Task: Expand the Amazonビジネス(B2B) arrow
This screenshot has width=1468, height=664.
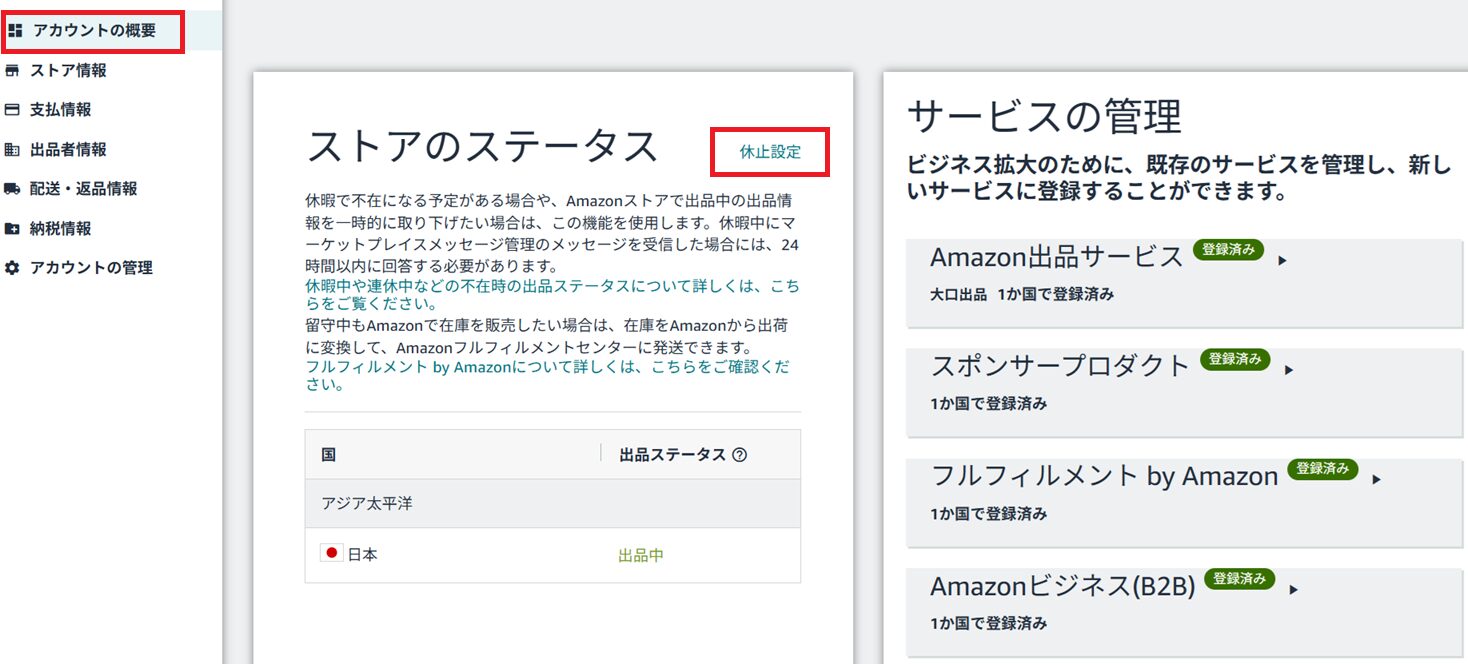Action: (x=1293, y=589)
